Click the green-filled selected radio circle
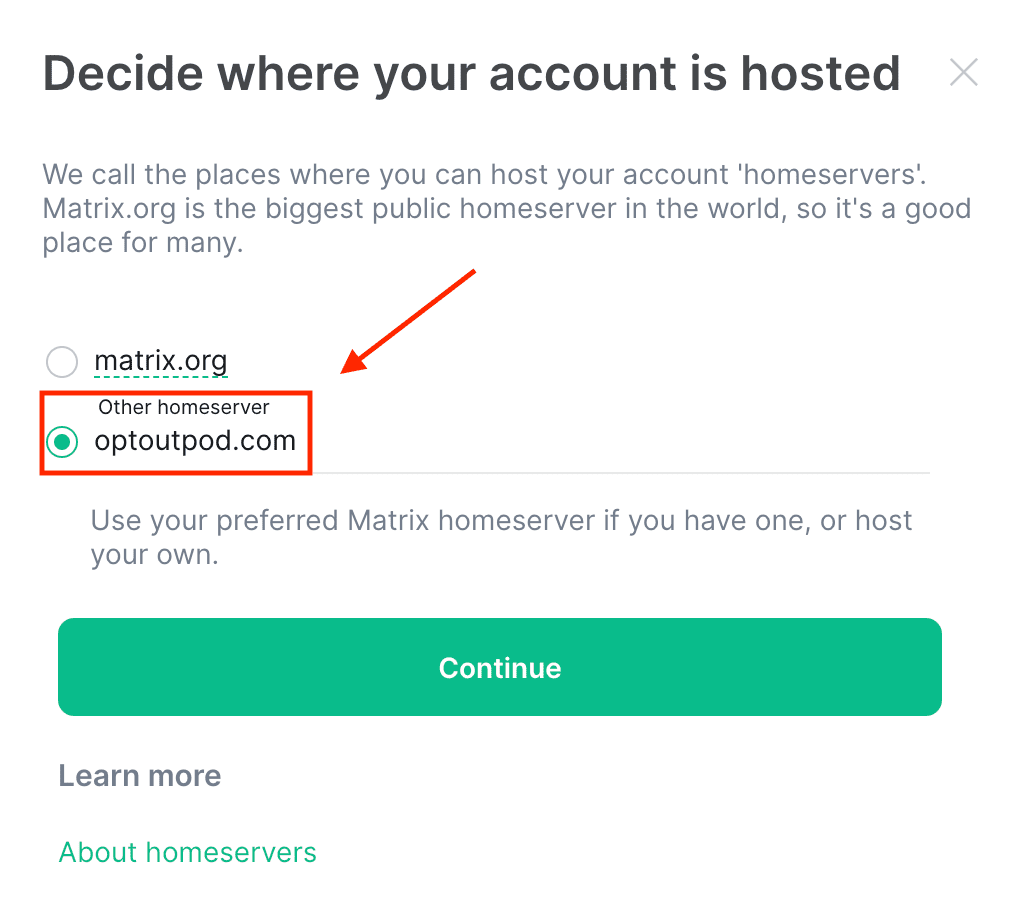The height and width of the screenshot is (908, 1024). [62, 442]
